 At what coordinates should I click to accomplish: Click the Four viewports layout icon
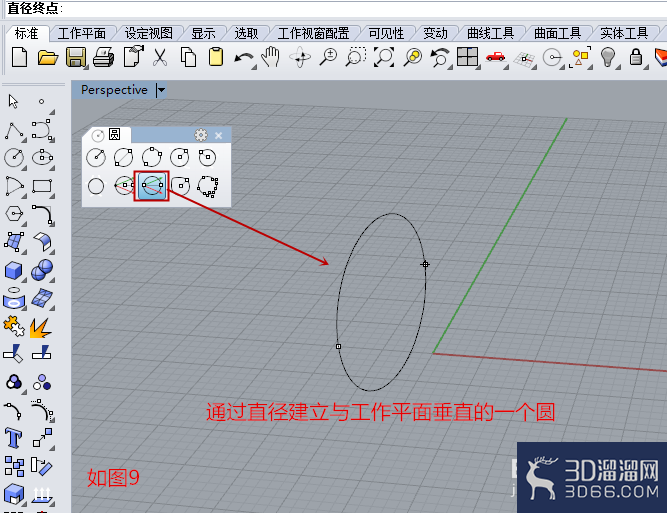[467, 57]
